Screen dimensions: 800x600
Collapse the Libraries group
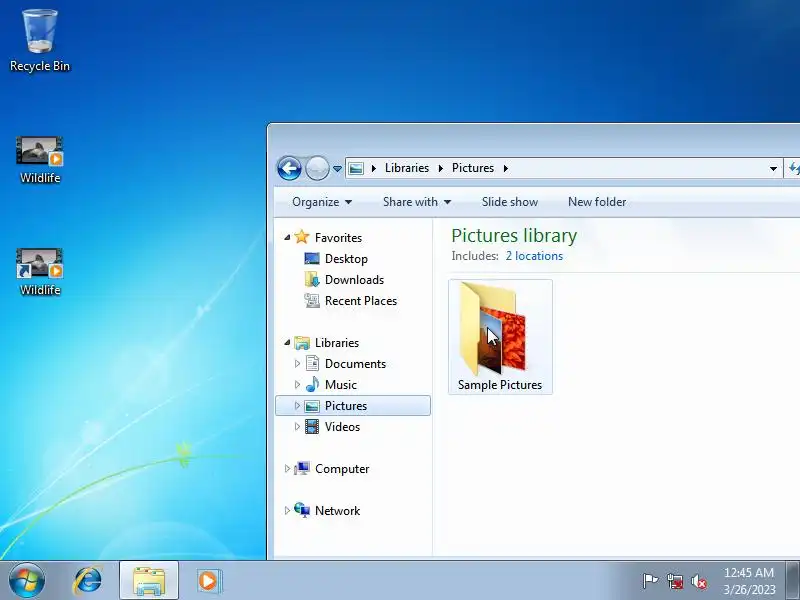click(287, 343)
